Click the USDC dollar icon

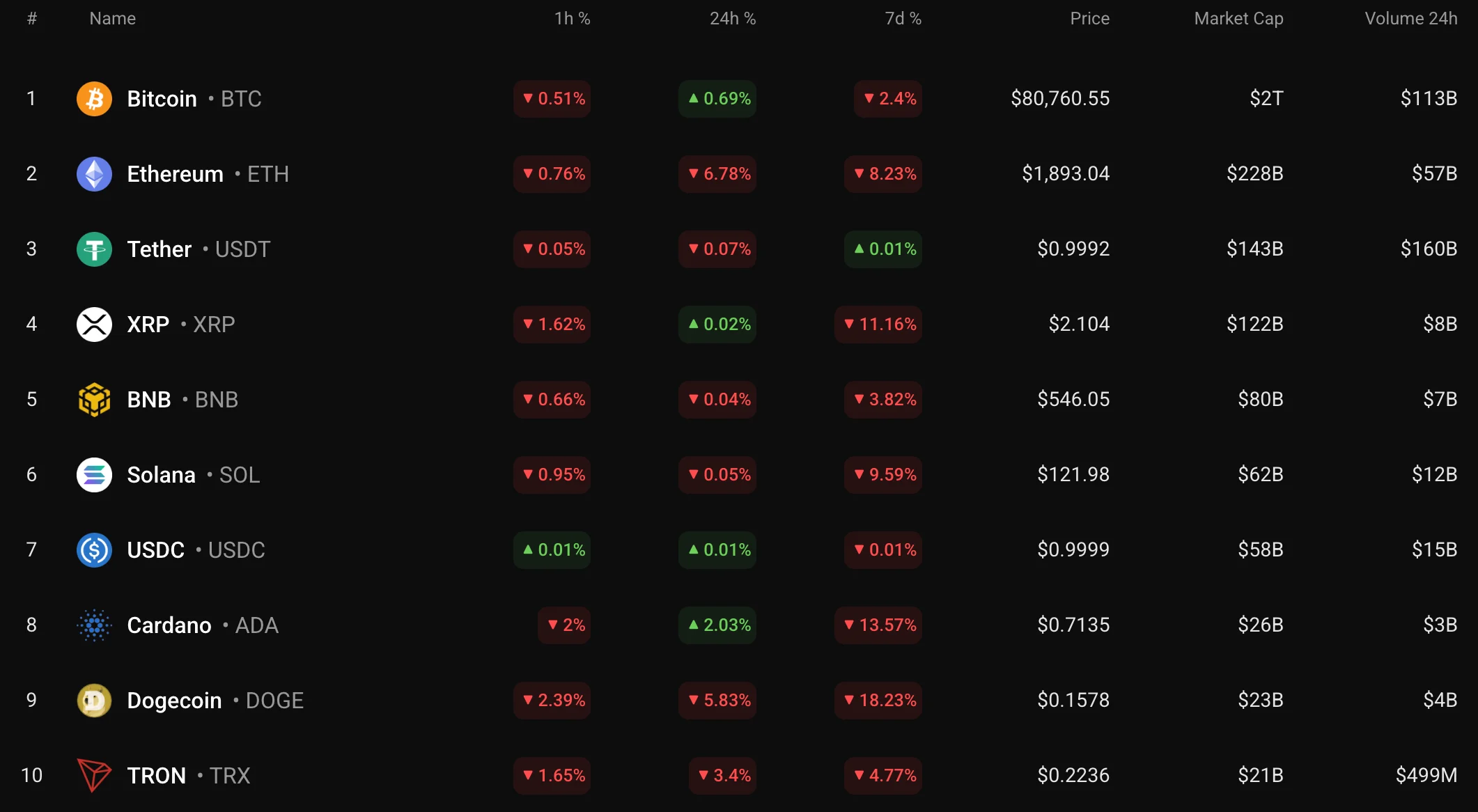(94, 550)
